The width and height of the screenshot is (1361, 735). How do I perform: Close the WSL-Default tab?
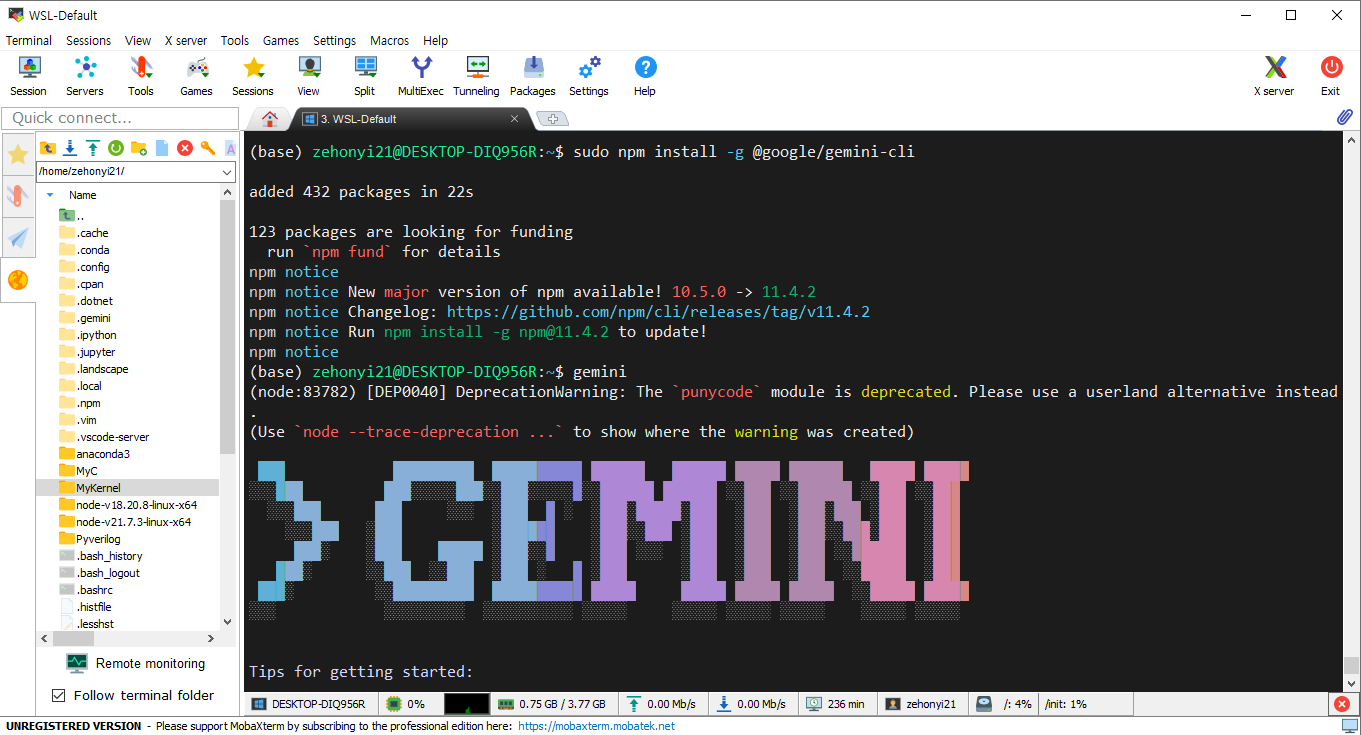[515, 119]
